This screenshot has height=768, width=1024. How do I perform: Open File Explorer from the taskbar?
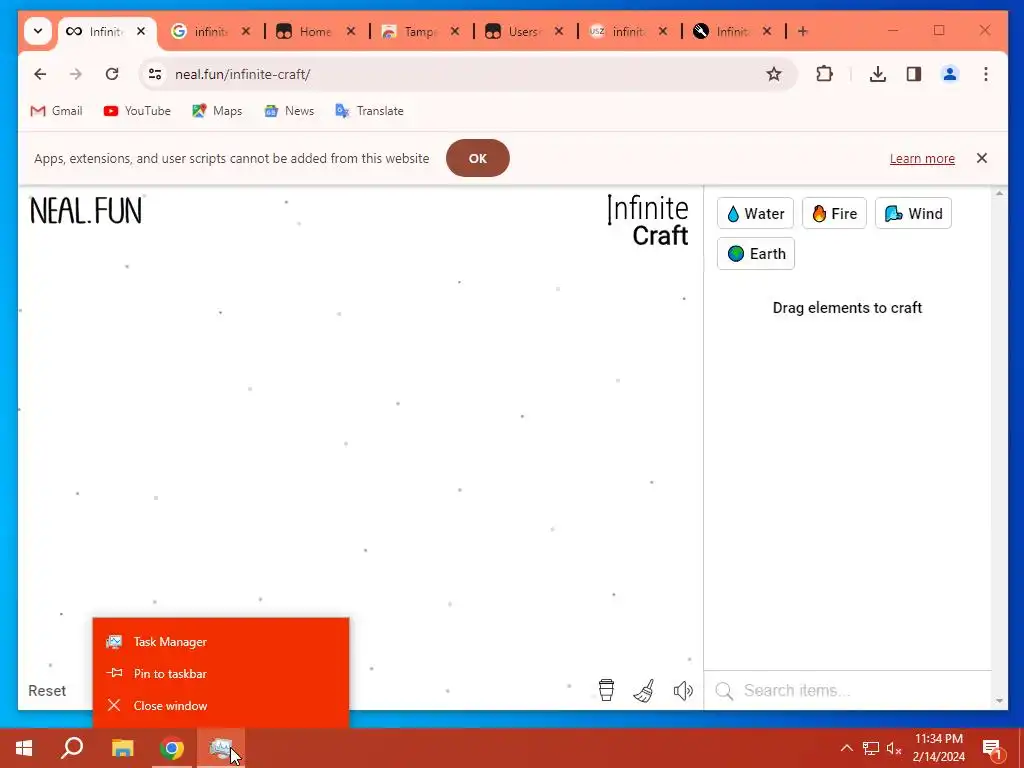tap(122, 748)
